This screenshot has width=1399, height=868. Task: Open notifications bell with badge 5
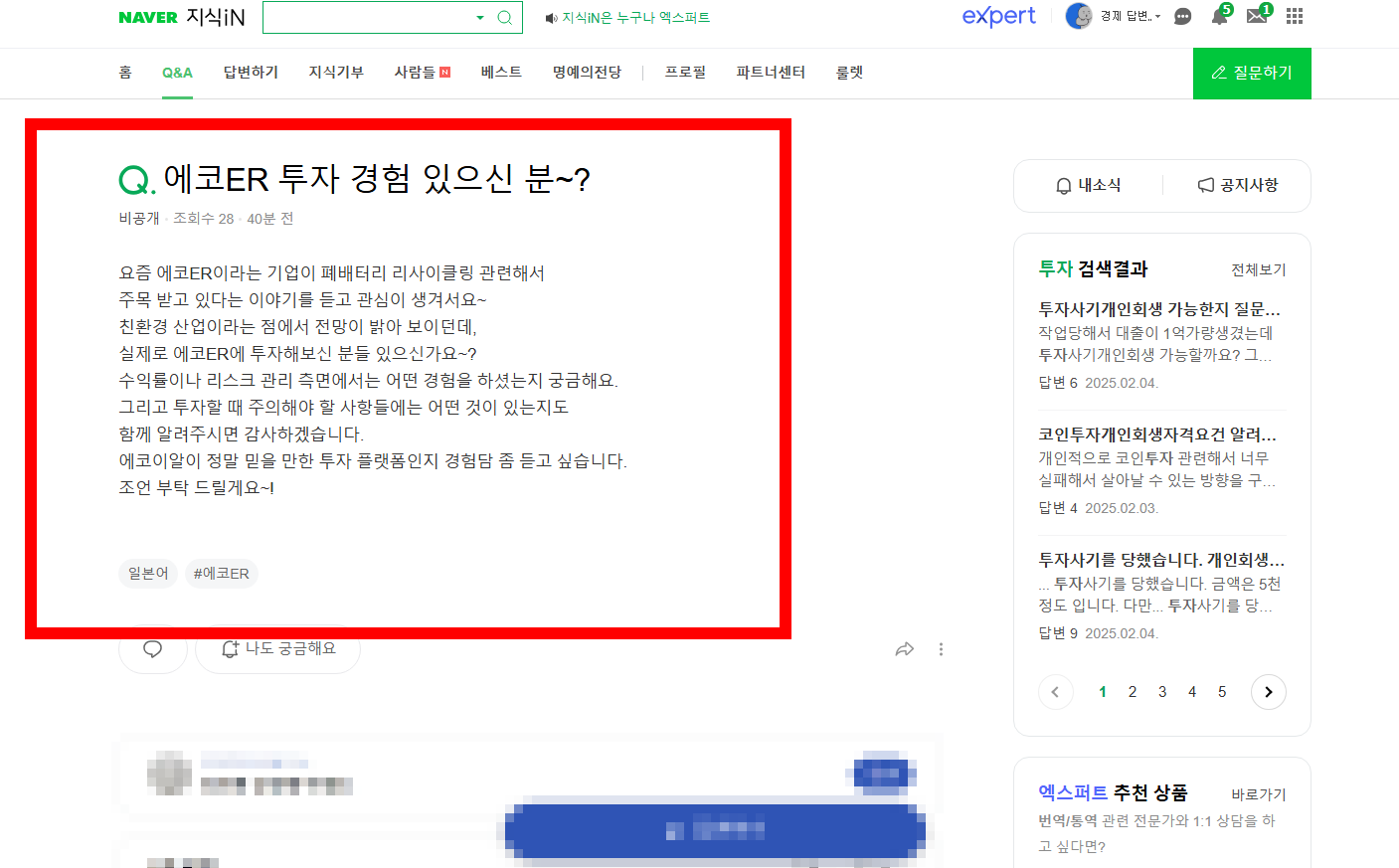1220,15
